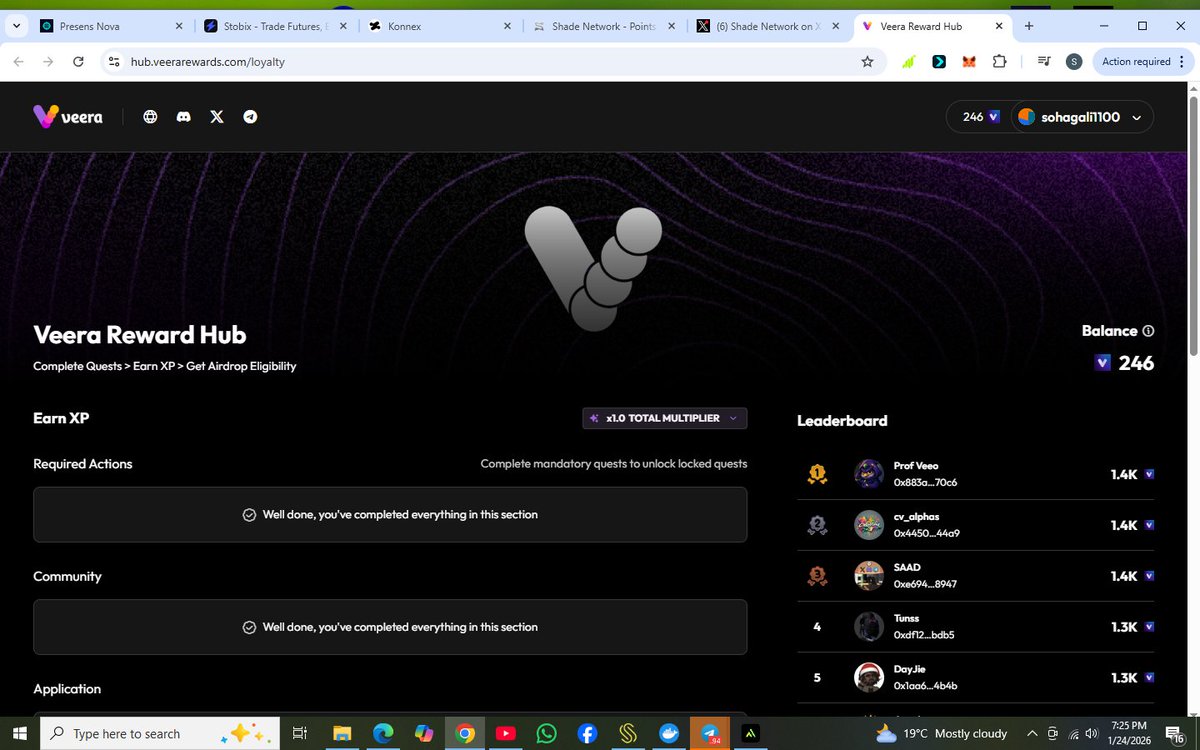
Task: Open the Windows Start menu
Action: coord(19,733)
